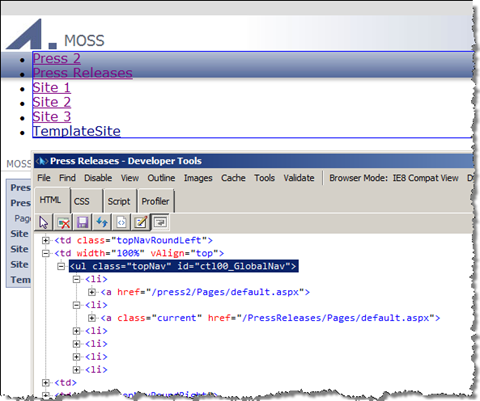Collapse the td width="100%" node
The width and height of the screenshot is (480, 401).
pyautogui.click(x=46, y=253)
